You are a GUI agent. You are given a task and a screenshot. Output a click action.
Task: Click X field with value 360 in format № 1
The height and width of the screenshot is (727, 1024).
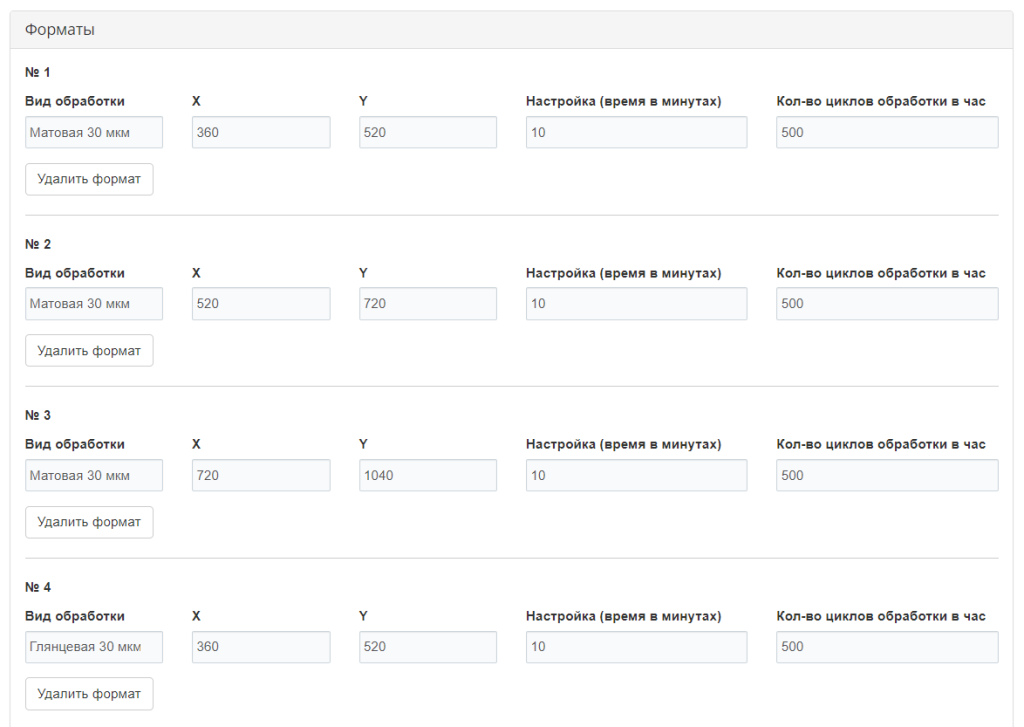[x=261, y=132]
